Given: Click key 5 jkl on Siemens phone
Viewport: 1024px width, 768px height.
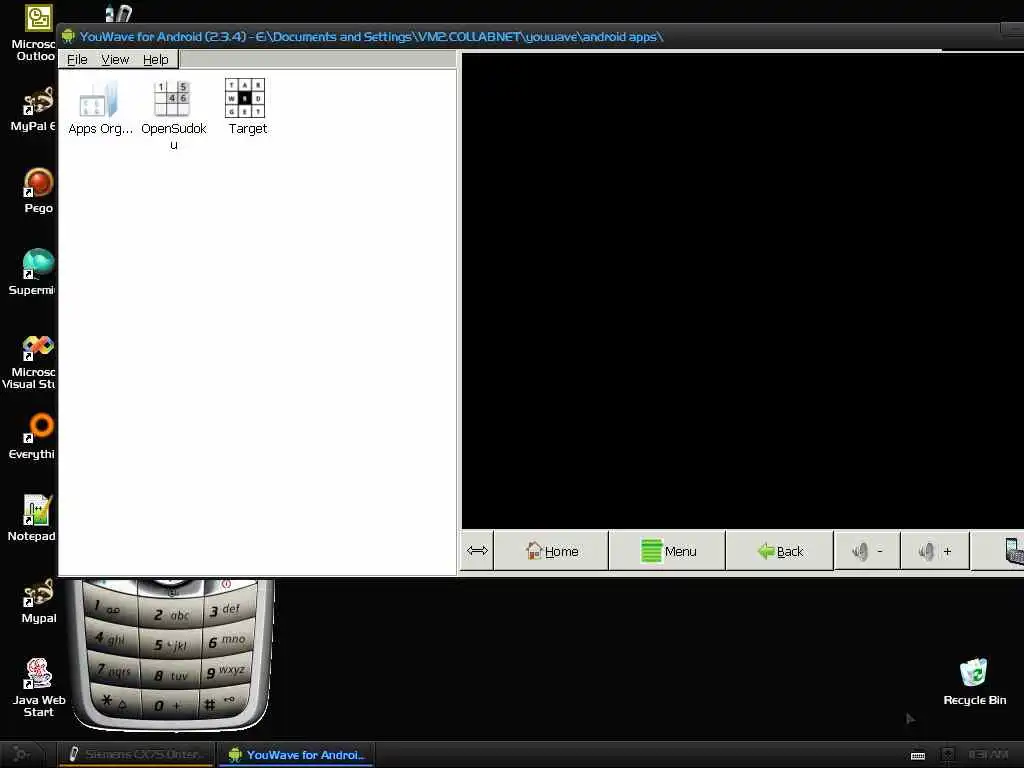Looking at the screenshot, I should coord(171,644).
